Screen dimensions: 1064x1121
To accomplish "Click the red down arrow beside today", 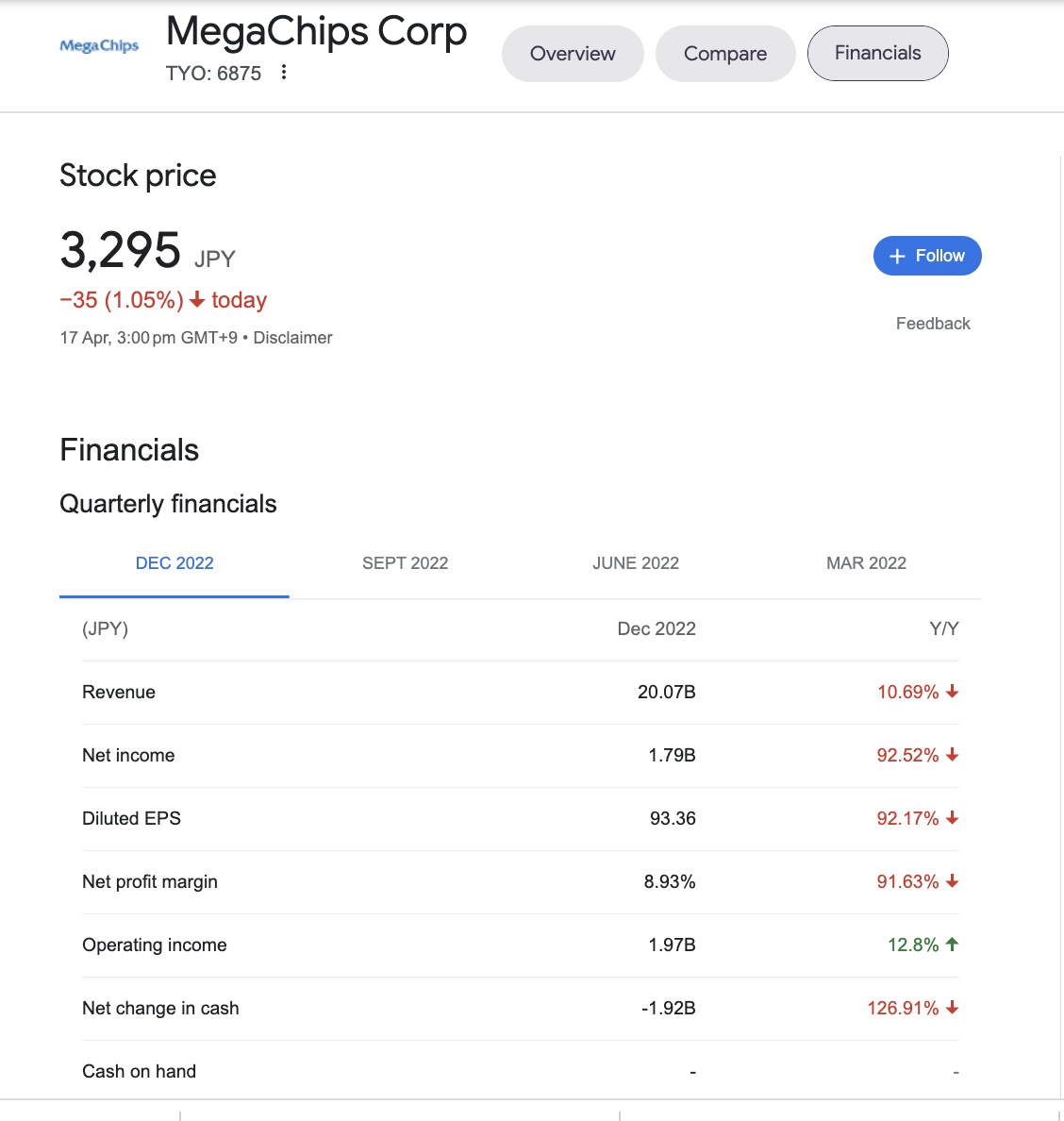I will click(197, 300).
